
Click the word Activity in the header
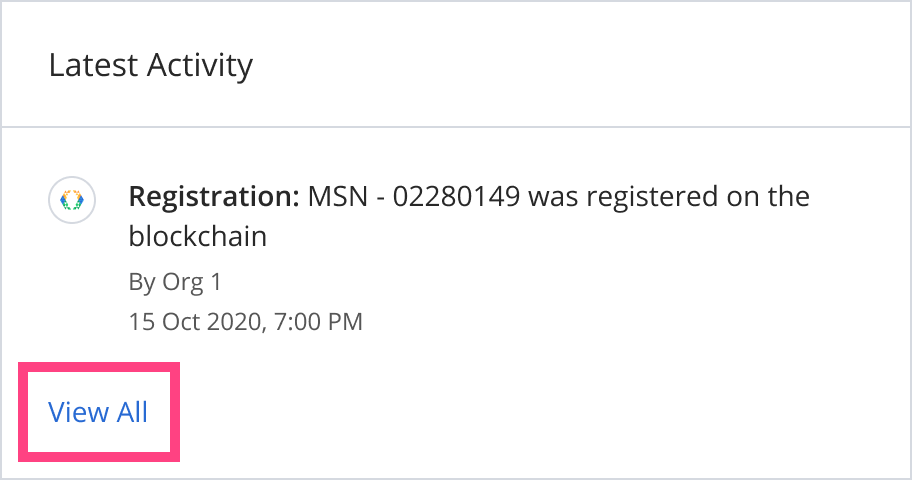click(200, 65)
